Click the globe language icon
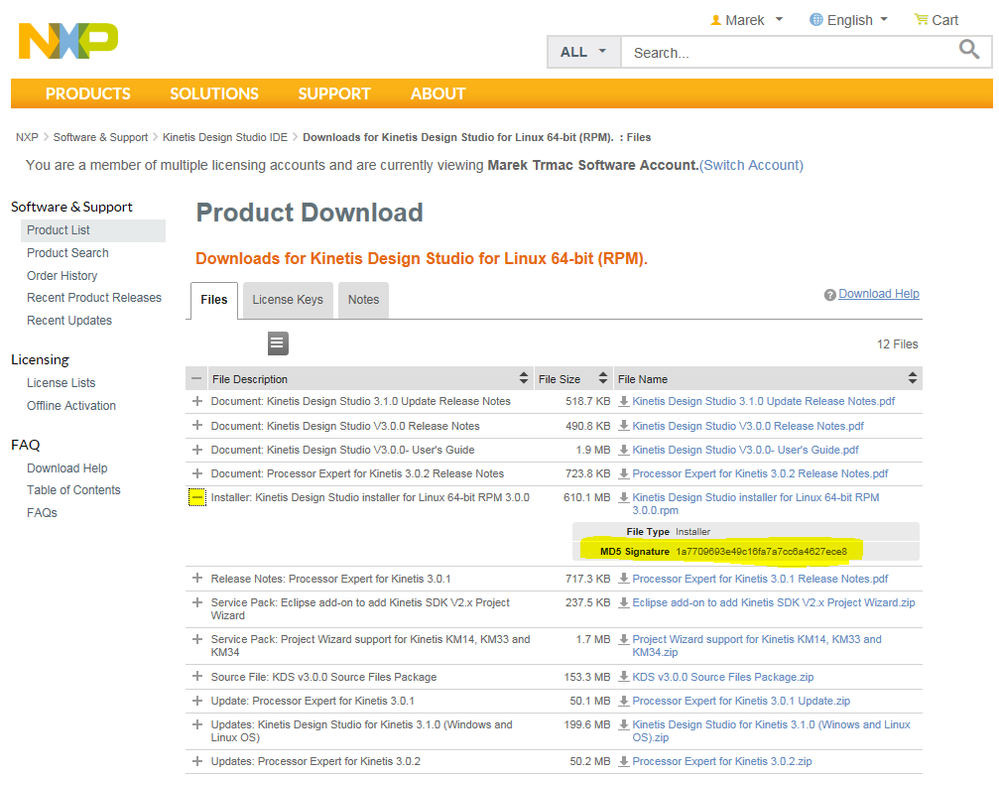Image resolution: width=999 pixels, height=807 pixels. tap(816, 20)
